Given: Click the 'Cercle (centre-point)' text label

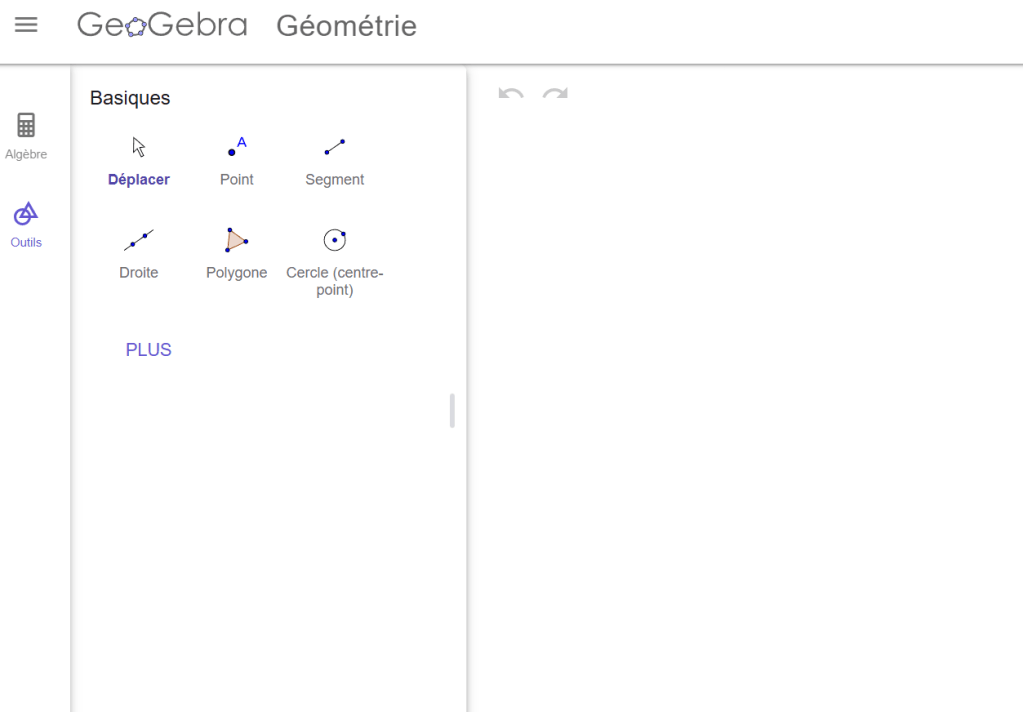Looking at the screenshot, I should (x=334, y=281).
